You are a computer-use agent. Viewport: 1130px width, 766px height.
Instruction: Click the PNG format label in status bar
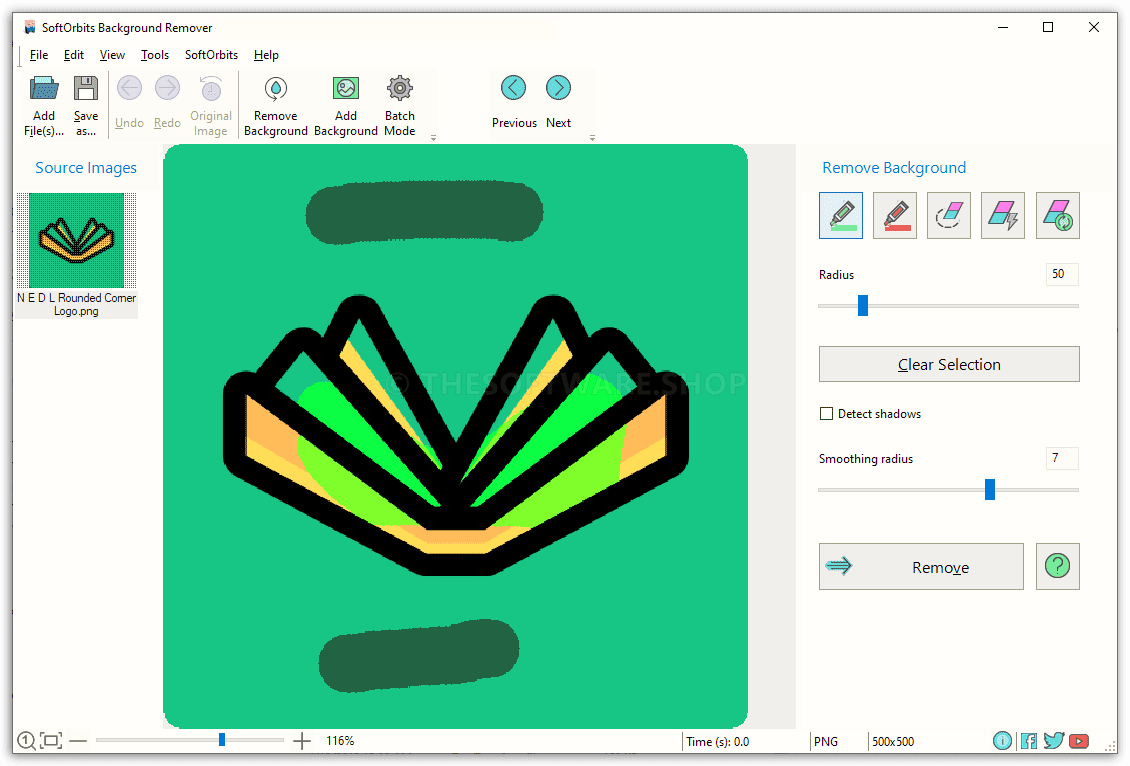(826, 741)
